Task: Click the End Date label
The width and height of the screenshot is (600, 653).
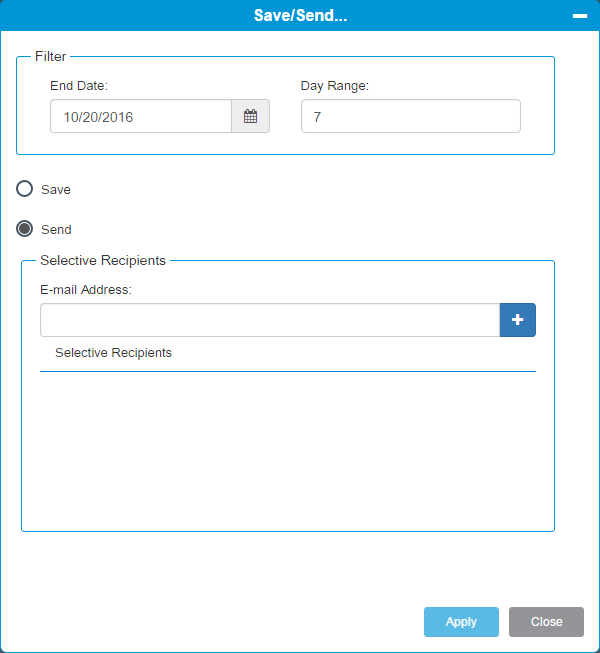Action: [x=79, y=86]
